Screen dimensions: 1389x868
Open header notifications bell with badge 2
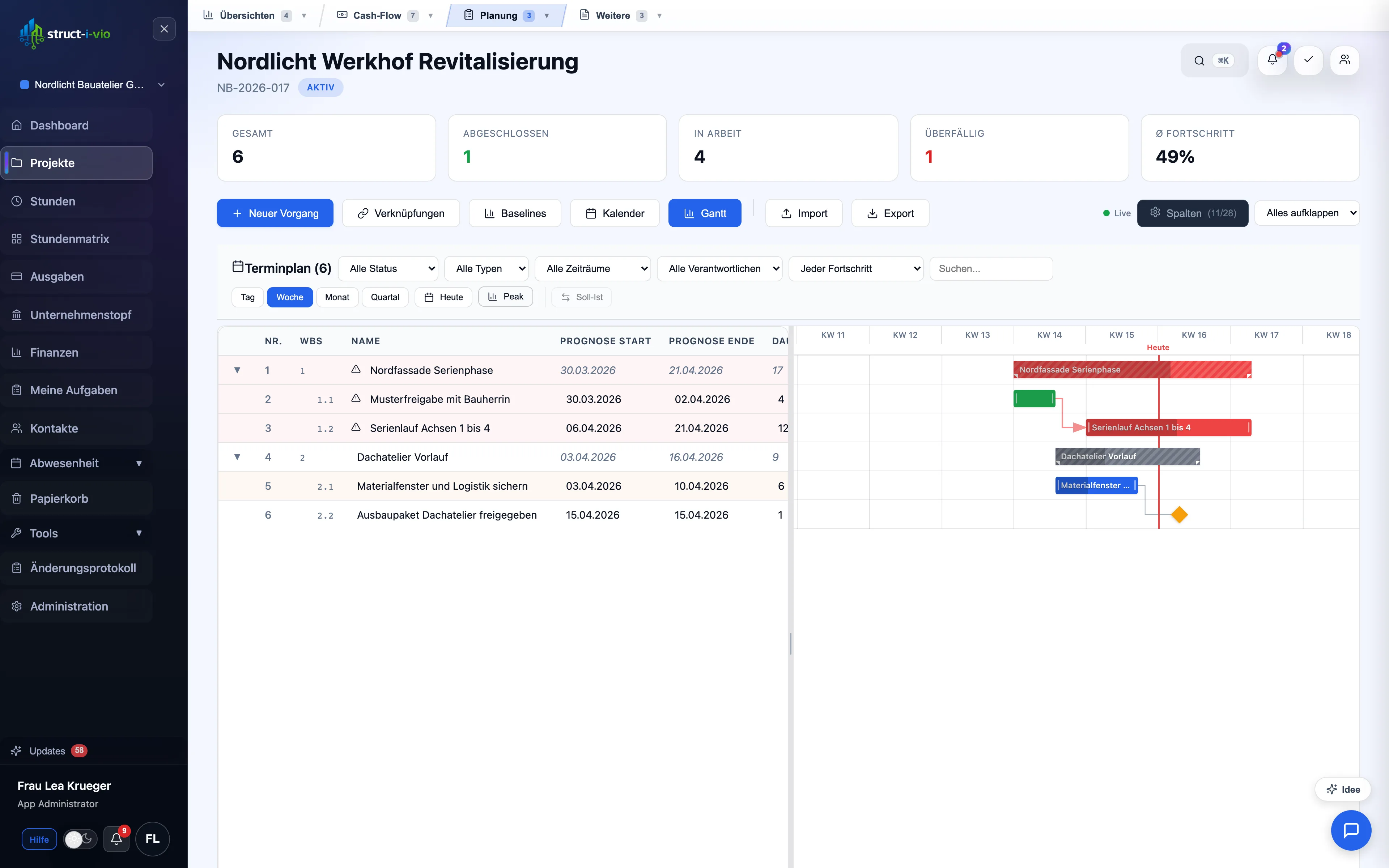pos(1273,60)
